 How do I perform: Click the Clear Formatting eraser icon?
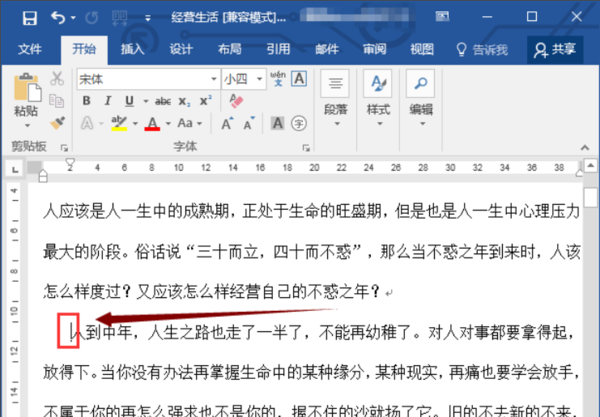coord(236,101)
